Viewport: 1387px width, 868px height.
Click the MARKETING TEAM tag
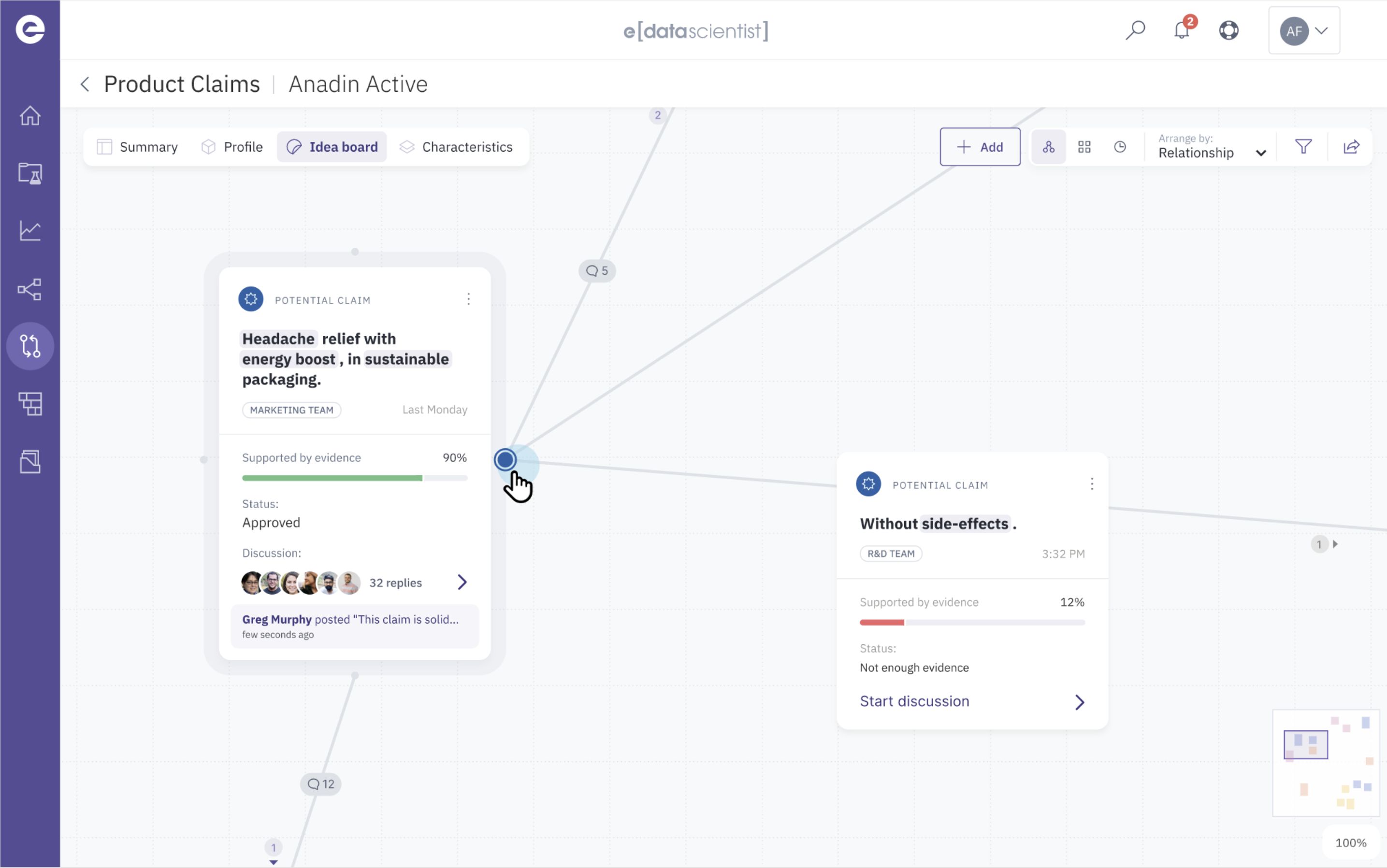(292, 410)
